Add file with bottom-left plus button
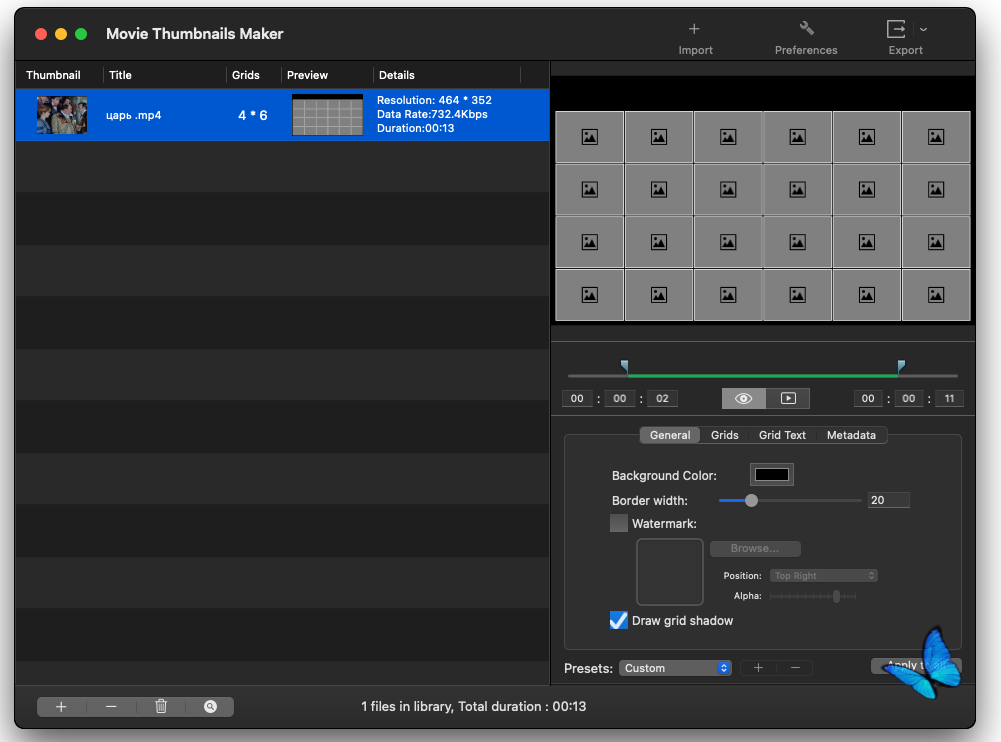Screen dimensions: 1001x742 (x=61, y=707)
